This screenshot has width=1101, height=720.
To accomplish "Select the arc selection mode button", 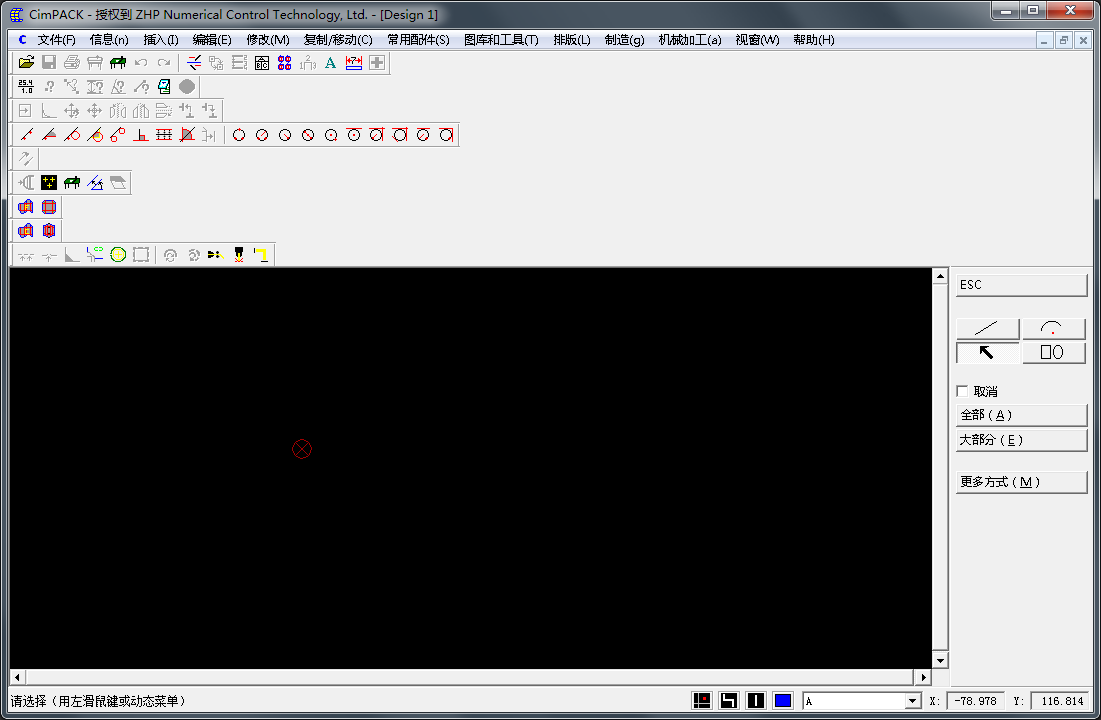I will point(1054,328).
